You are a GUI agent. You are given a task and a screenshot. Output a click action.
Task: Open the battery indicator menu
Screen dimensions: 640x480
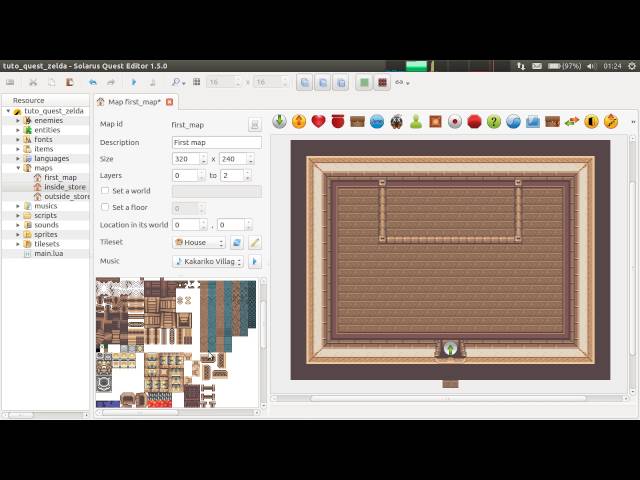click(x=564, y=66)
